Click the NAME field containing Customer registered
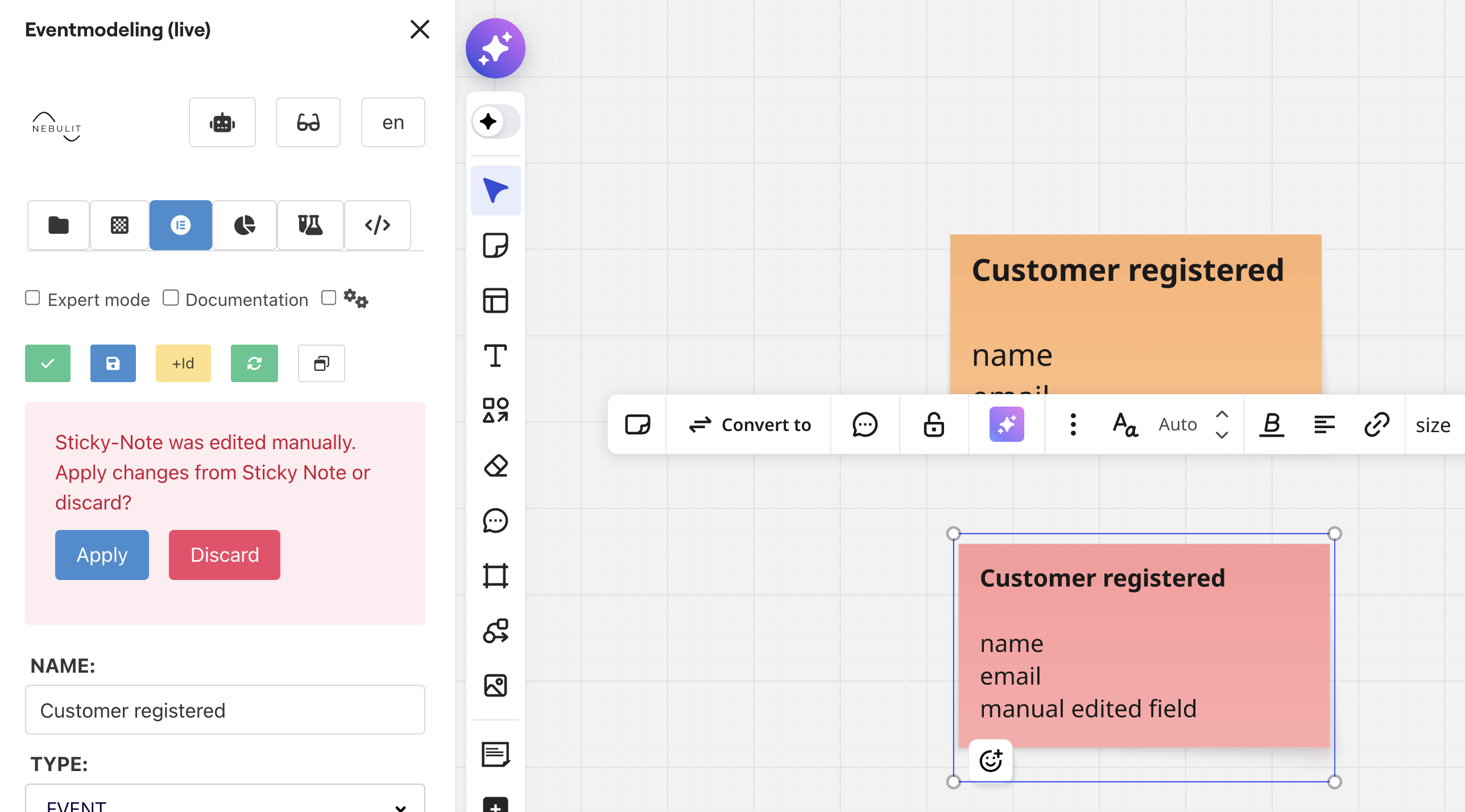This screenshot has width=1465, height=812. tap(225, 710)
